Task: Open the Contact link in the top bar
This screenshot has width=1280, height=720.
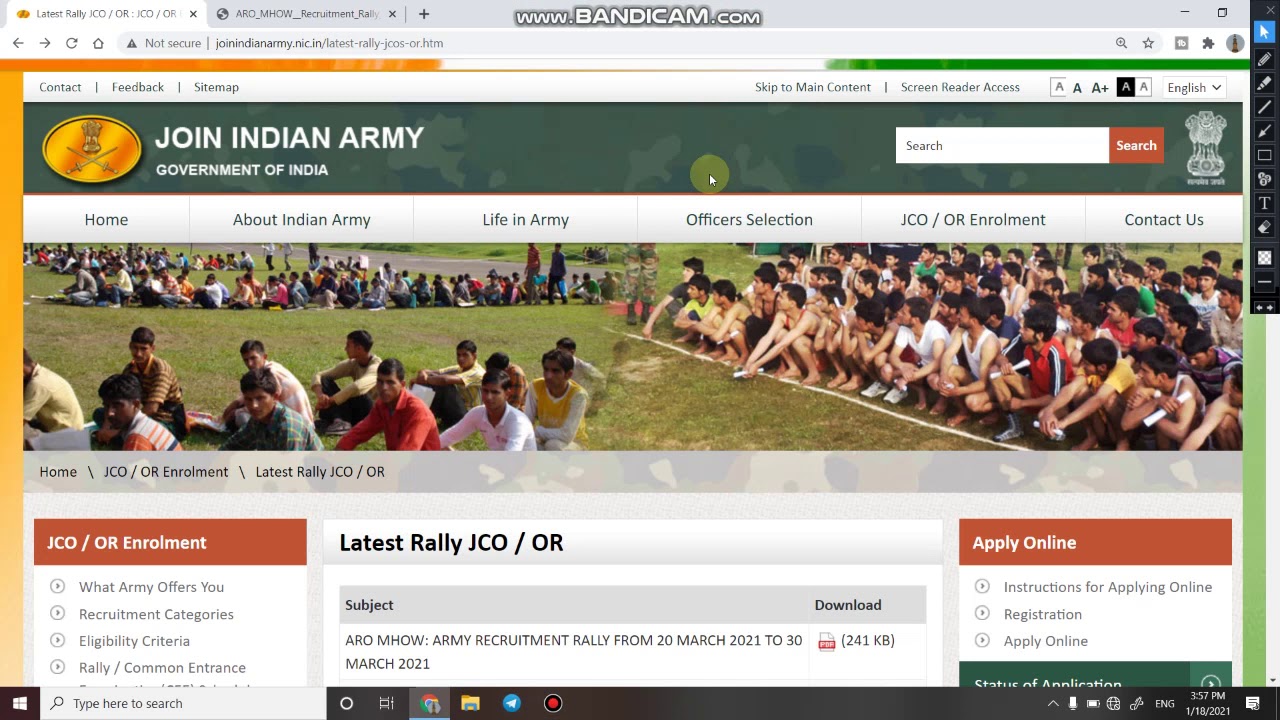Action: click(x=60, y=87)
